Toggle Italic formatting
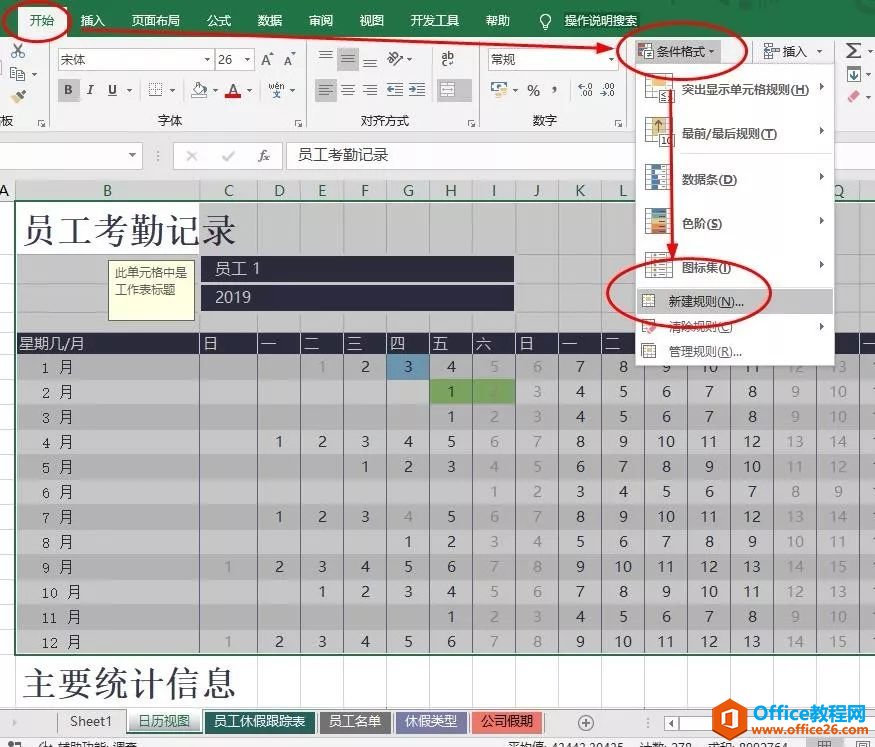 click(90, 90)
